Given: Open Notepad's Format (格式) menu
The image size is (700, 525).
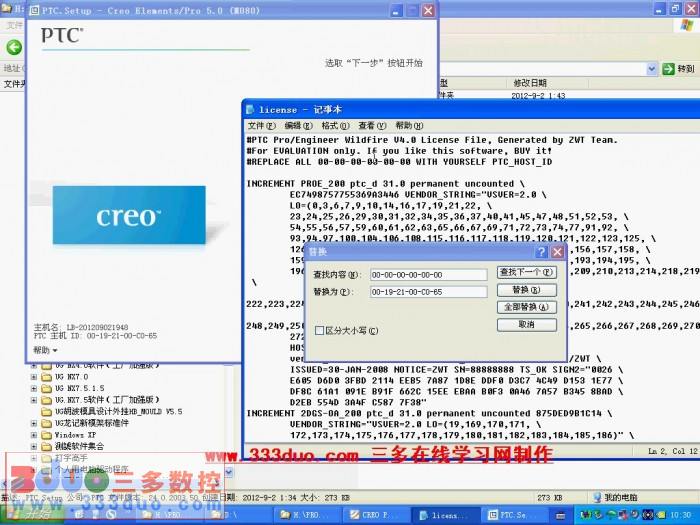Looking at the screenshot, I should pos(335,126).
